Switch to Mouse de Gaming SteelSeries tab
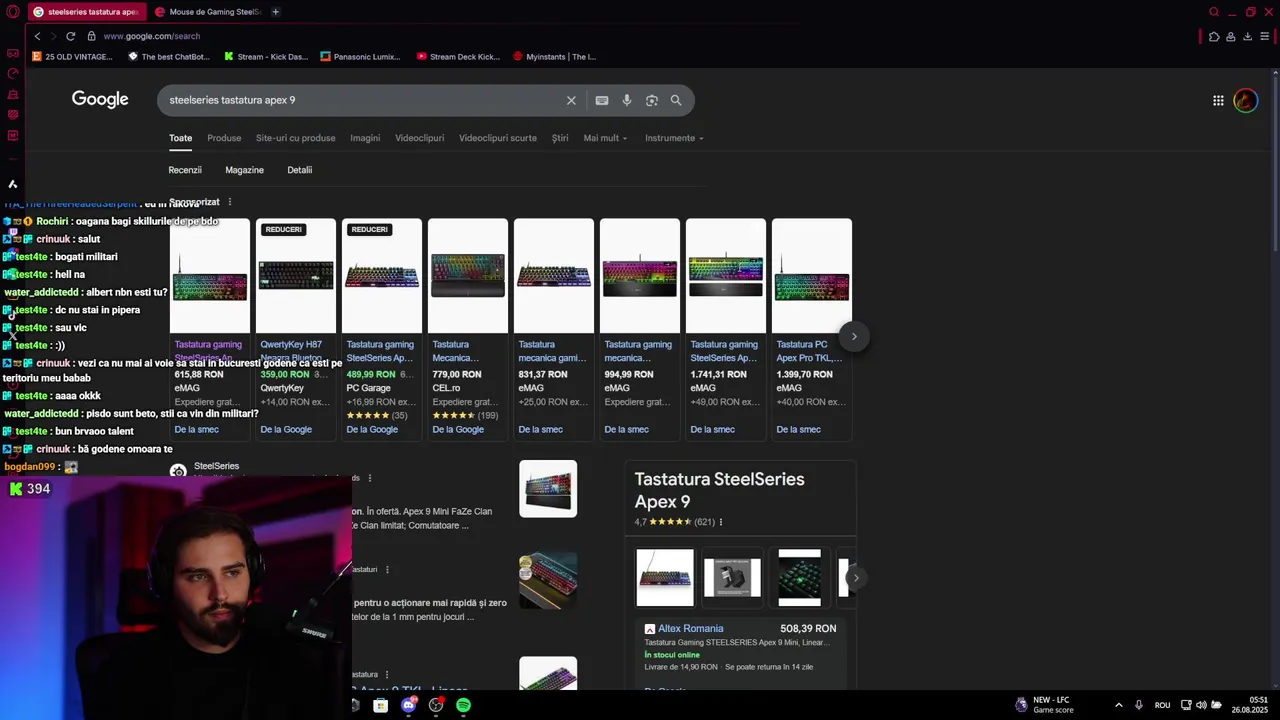The height and width of the screenshot is (720, 1280). click(208, 12)
